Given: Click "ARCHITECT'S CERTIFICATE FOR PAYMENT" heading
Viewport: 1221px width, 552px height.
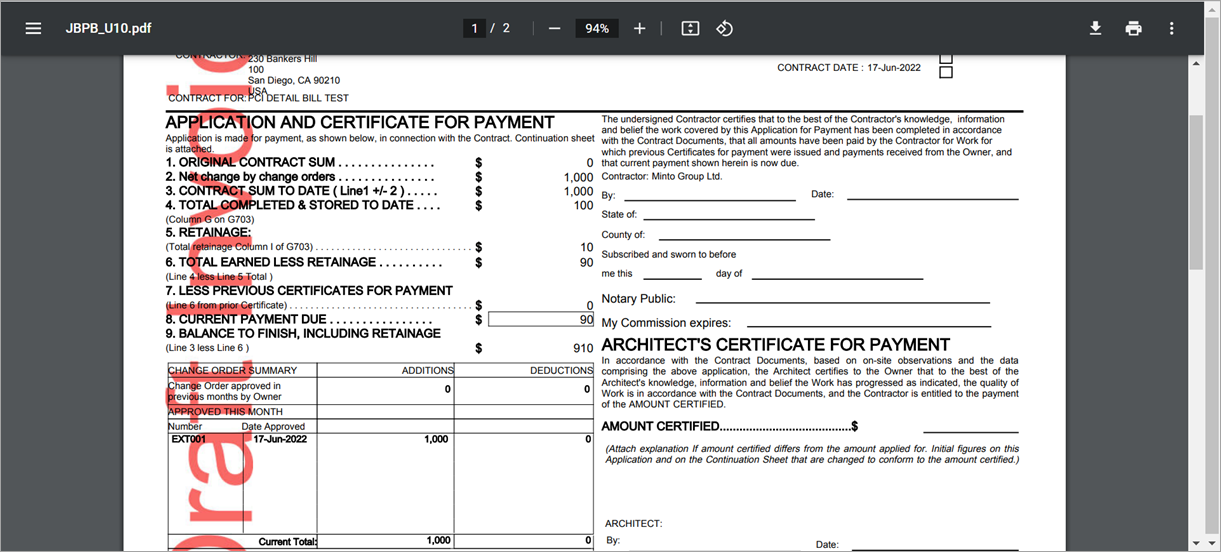Looking at the screenshot, I should pyautogui.click(x=776, y=345).
